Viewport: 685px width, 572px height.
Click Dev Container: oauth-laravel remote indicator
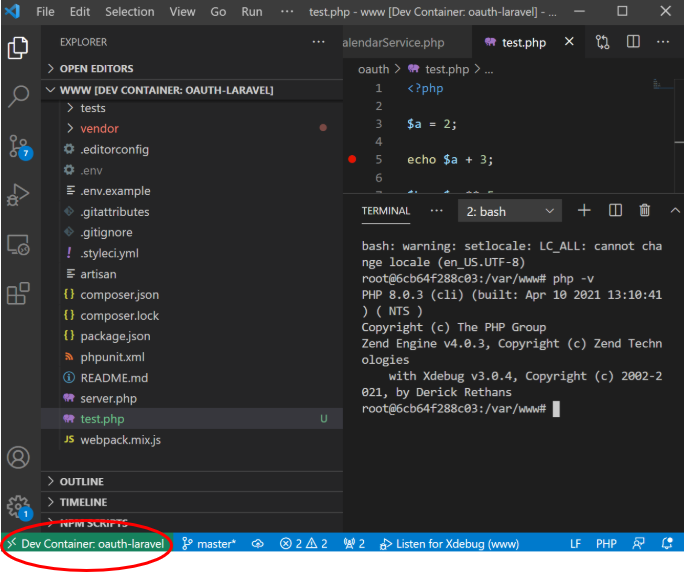(x=87, y=544)
